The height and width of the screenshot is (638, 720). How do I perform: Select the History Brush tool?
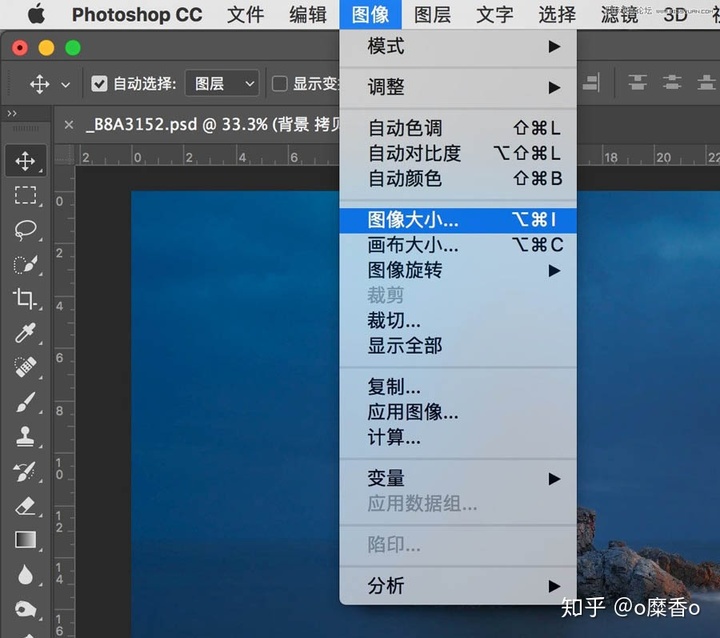pyautogui.click(x=25, y=471)
